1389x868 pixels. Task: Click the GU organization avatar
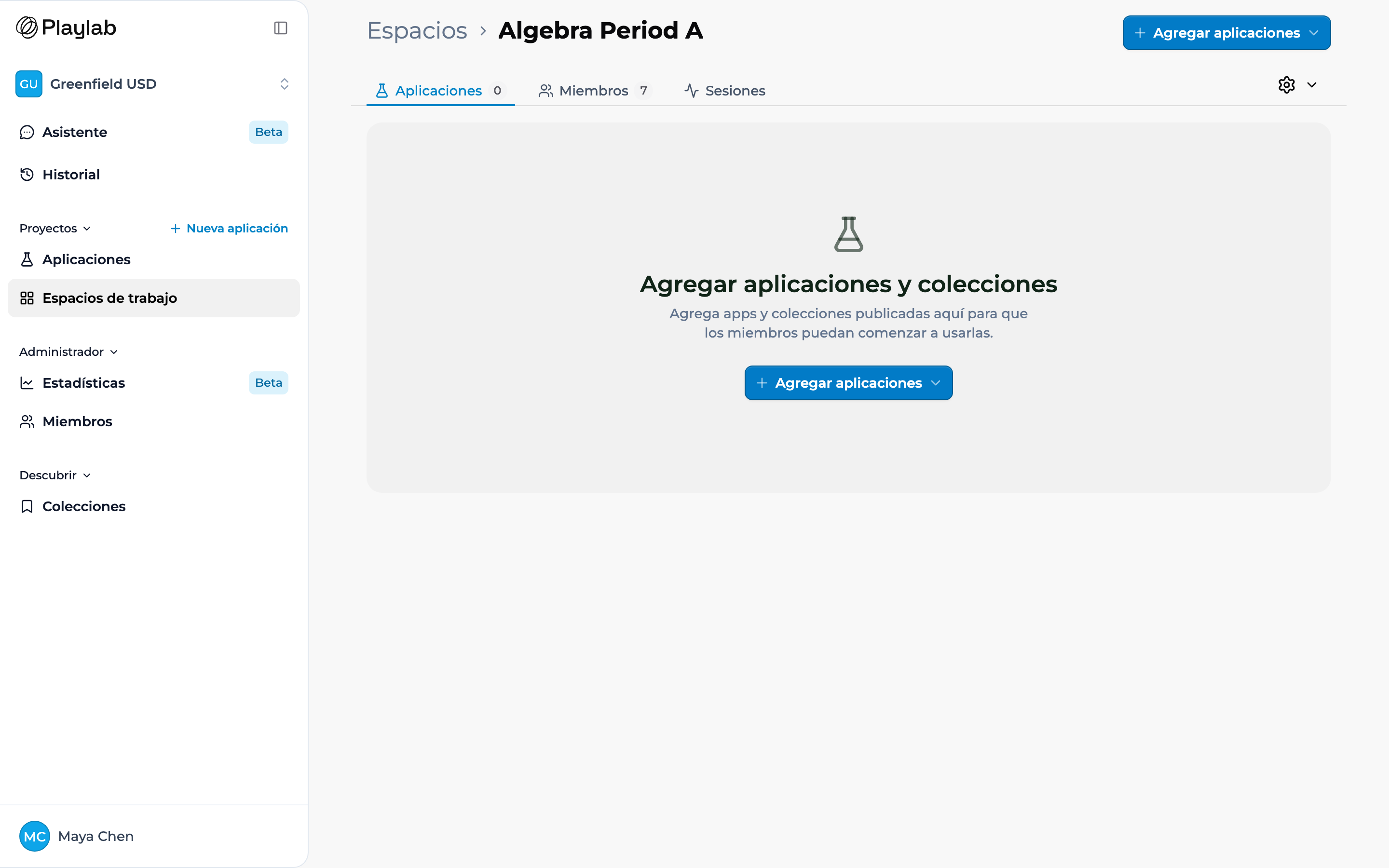point(29,84)
